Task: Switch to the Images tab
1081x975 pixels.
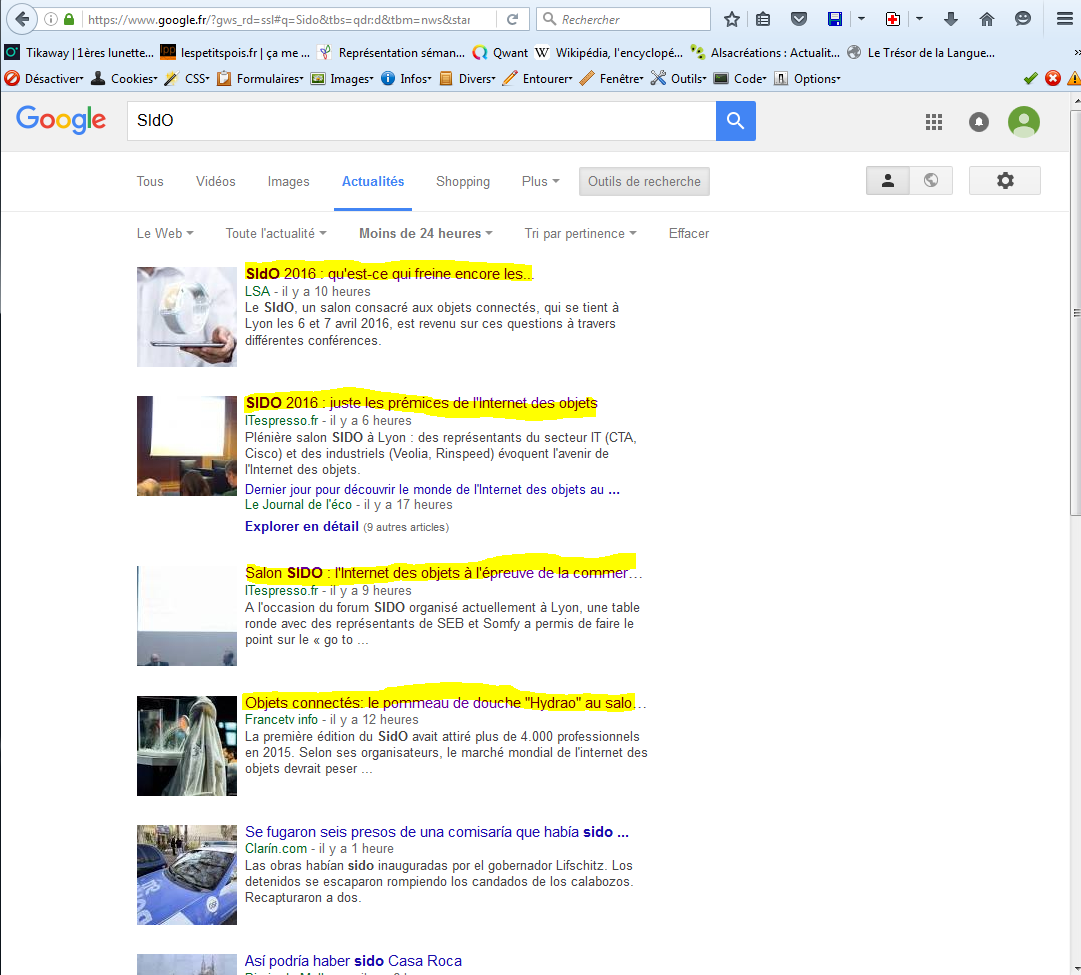Action: (x=288, y=182)
